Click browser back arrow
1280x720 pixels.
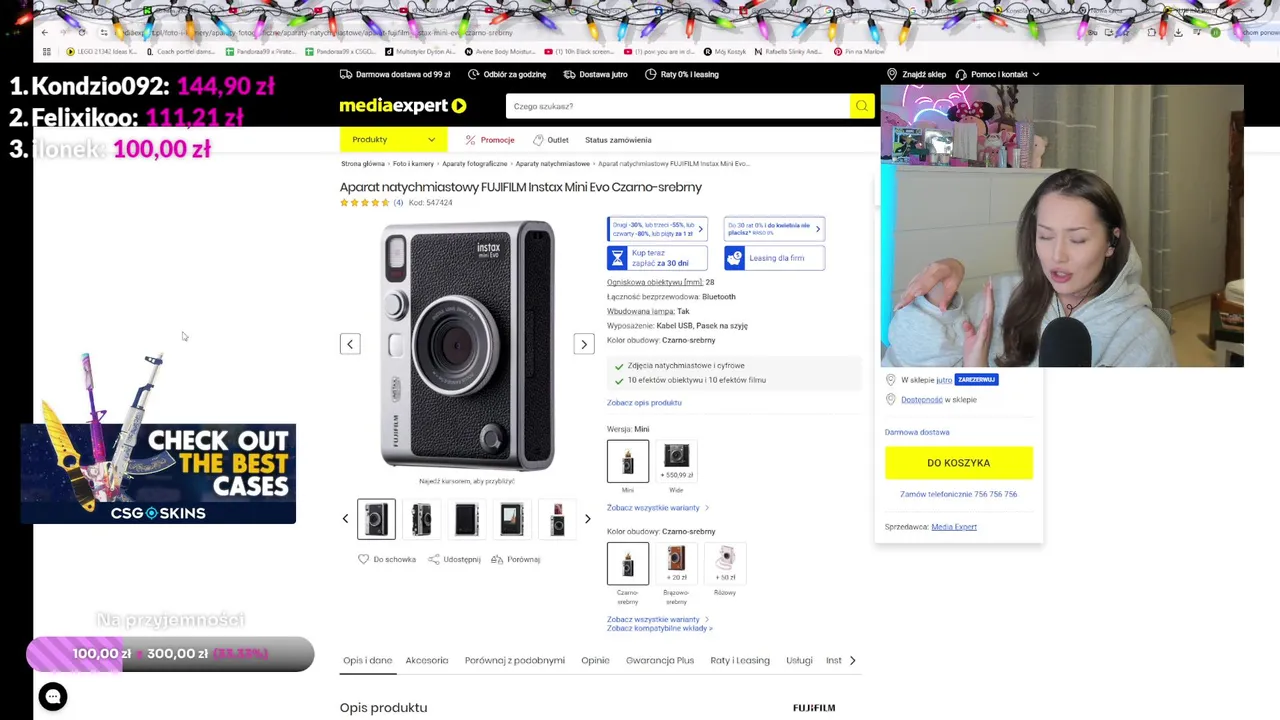click(x=44, y=32)
